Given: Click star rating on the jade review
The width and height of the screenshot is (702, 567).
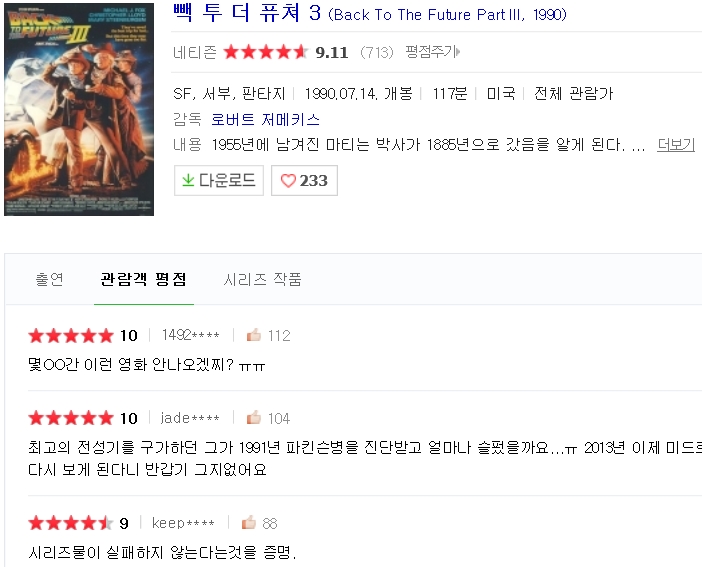Looking at the screenshot, I should pos(71,418).
